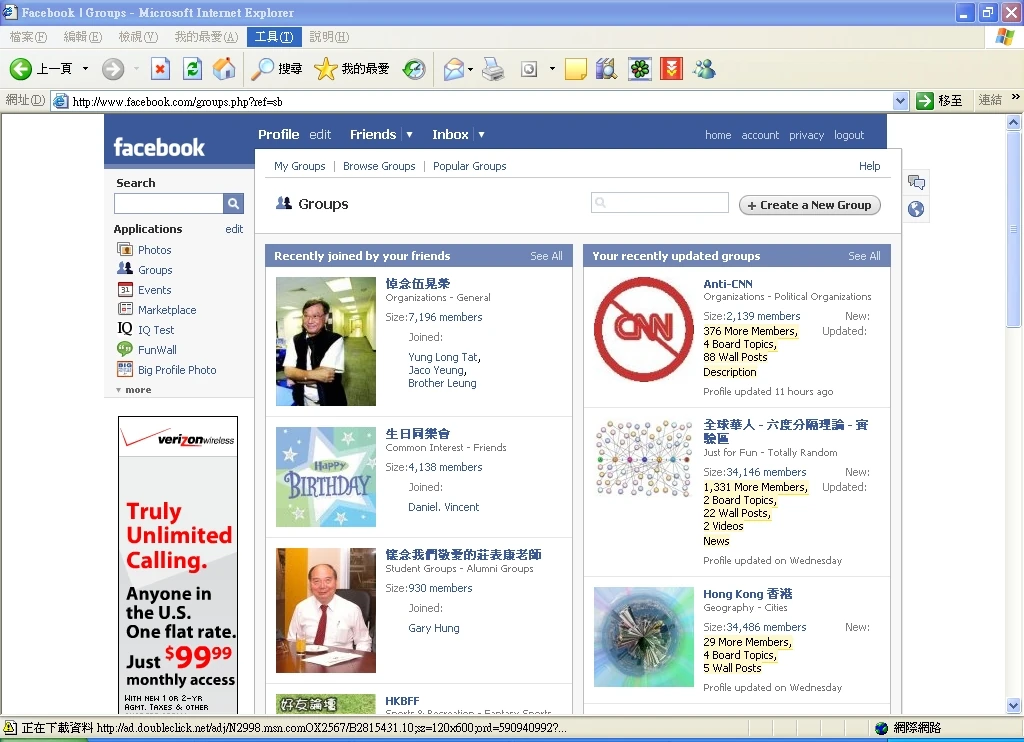Open the Mail icon dropdown arrow
Image resolution: width=1024 pixels, height=742 pixels.
(x=470, y=69)
